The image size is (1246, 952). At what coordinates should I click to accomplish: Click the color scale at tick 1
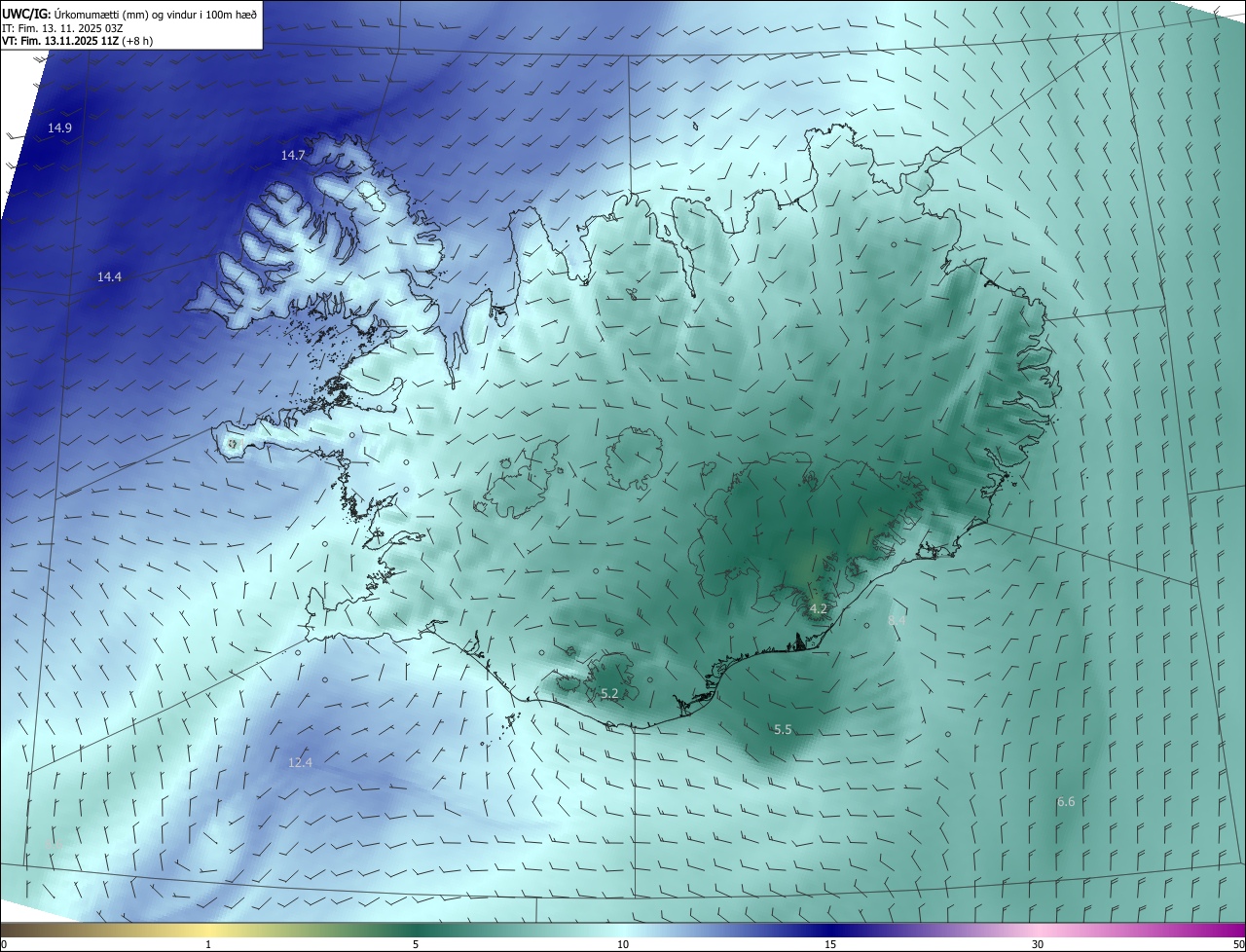[x=208, y=944]
